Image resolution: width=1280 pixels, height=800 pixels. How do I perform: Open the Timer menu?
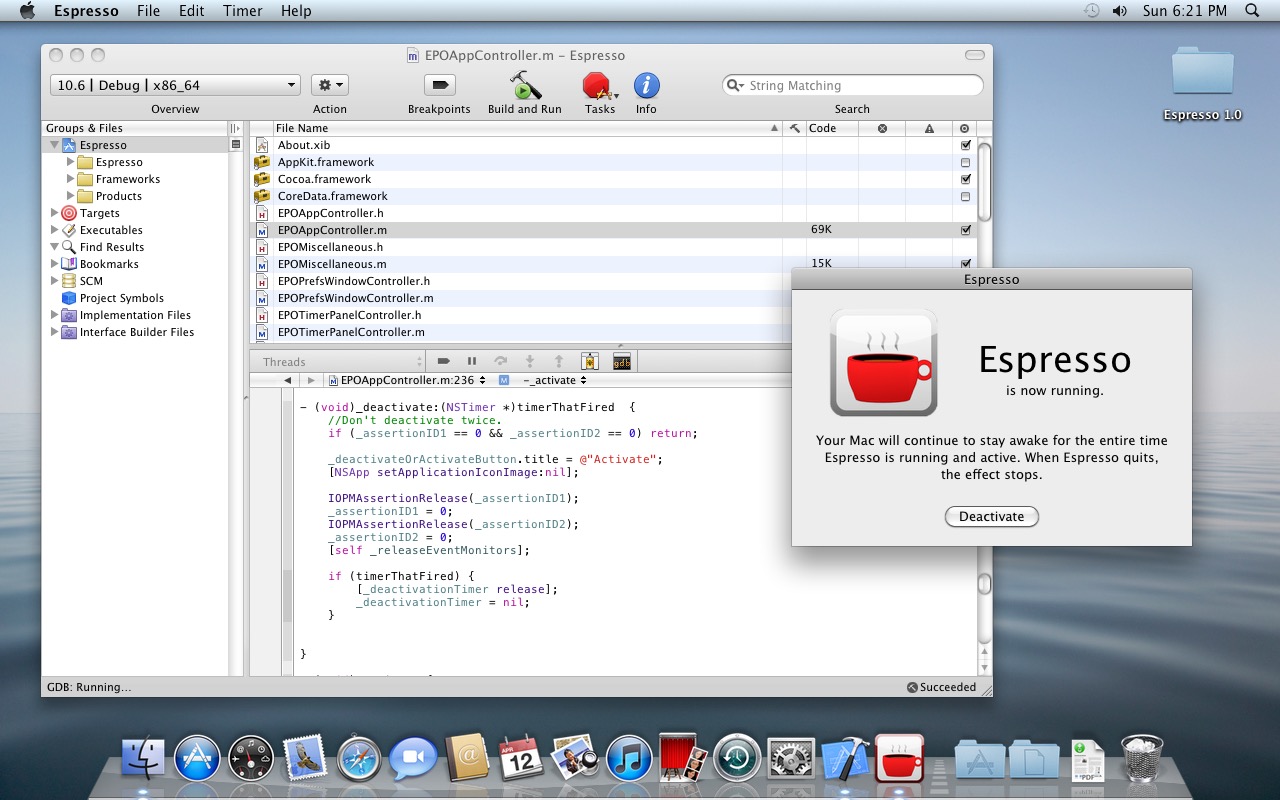(243, 11)
